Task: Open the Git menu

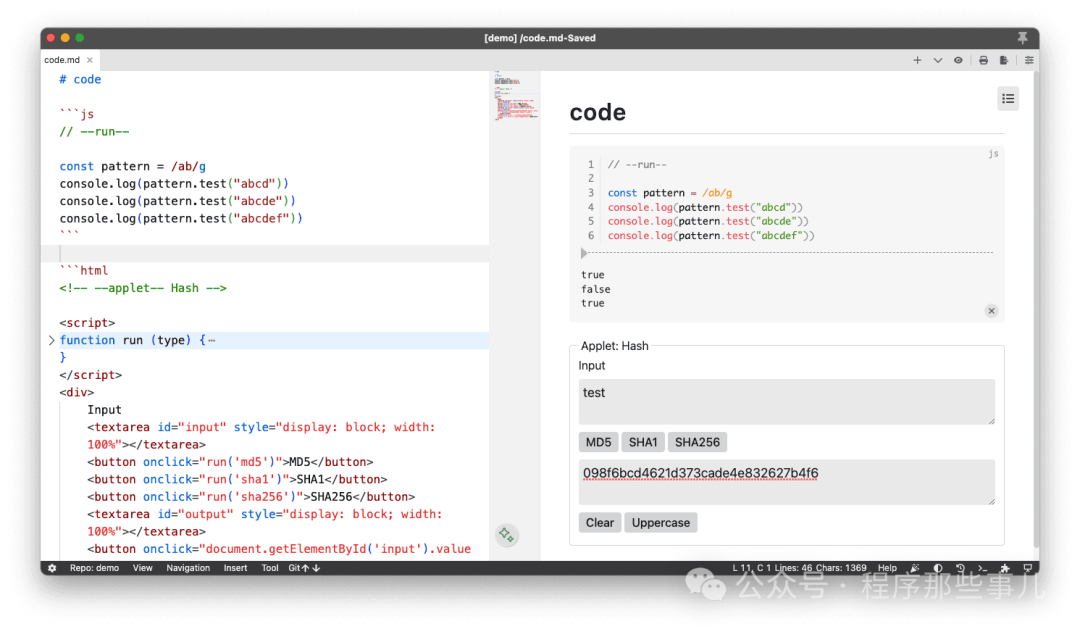Action: point(294,568)
